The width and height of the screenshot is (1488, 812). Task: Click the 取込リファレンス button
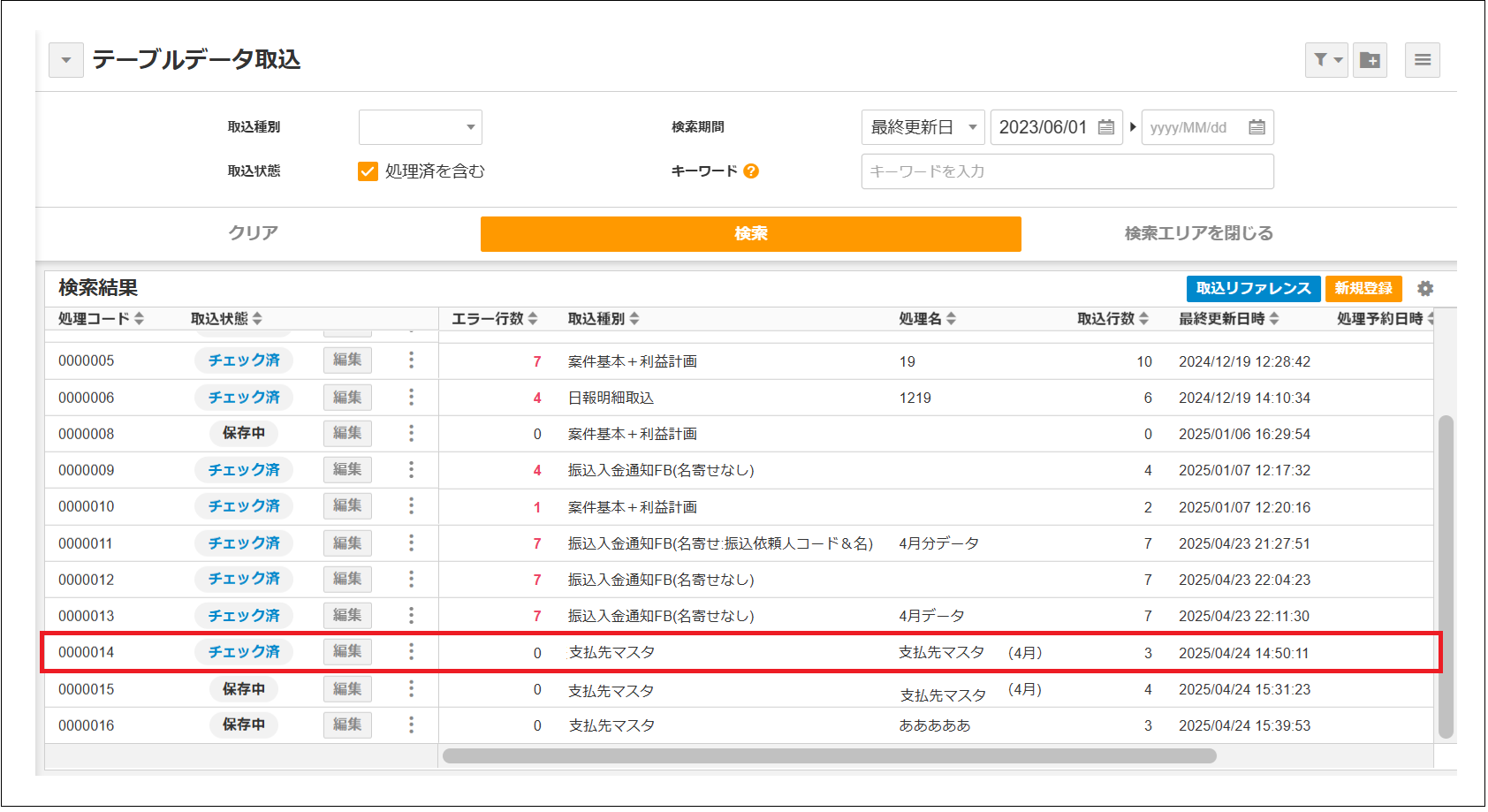[x=1254, y=289]
